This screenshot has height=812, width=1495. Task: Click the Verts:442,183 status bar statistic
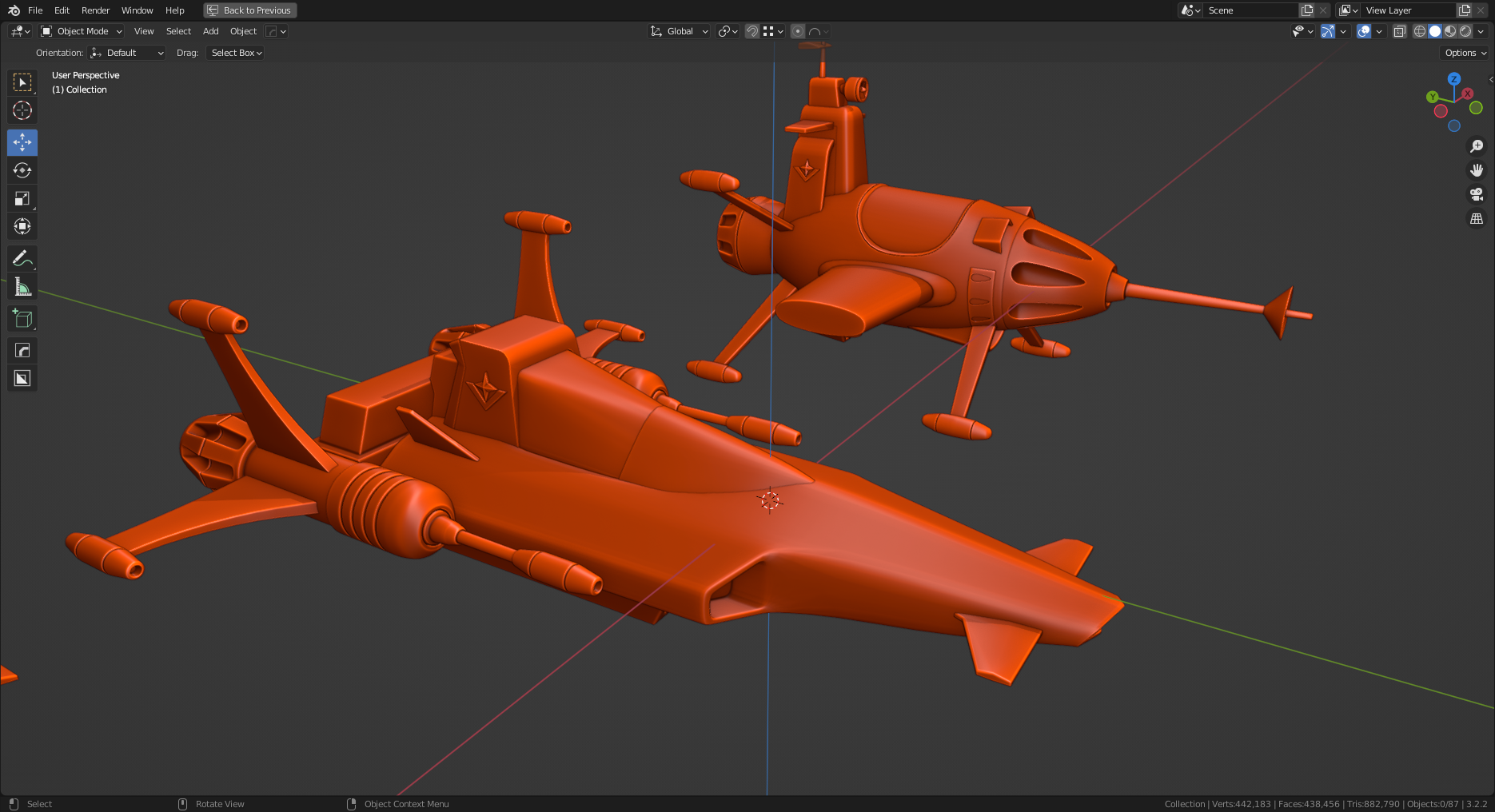pos(1241,804)
